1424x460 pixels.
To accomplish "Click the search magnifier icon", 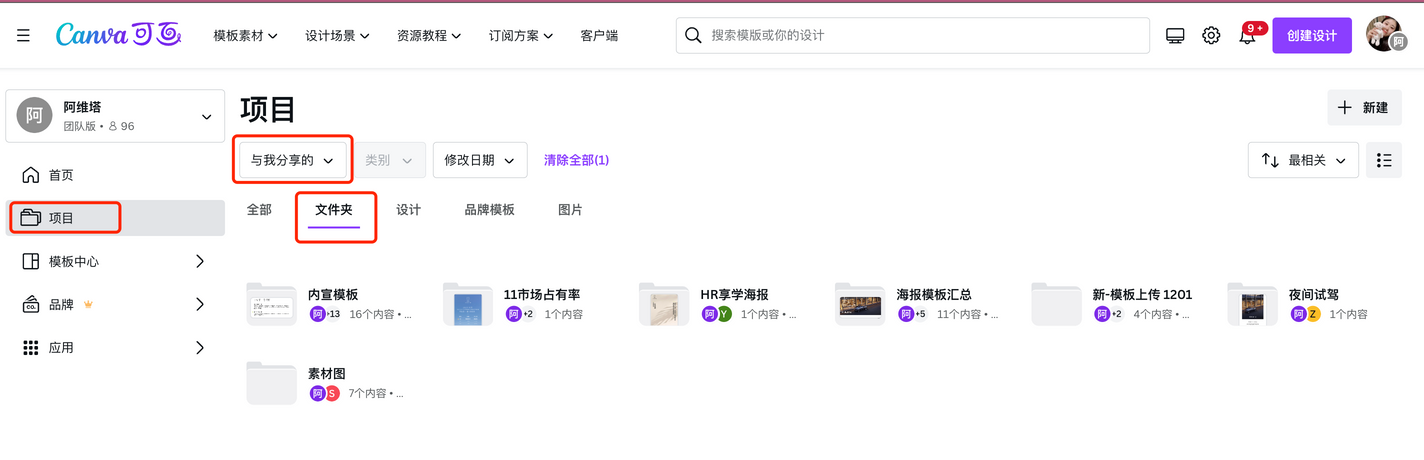I will click(693, 35).
